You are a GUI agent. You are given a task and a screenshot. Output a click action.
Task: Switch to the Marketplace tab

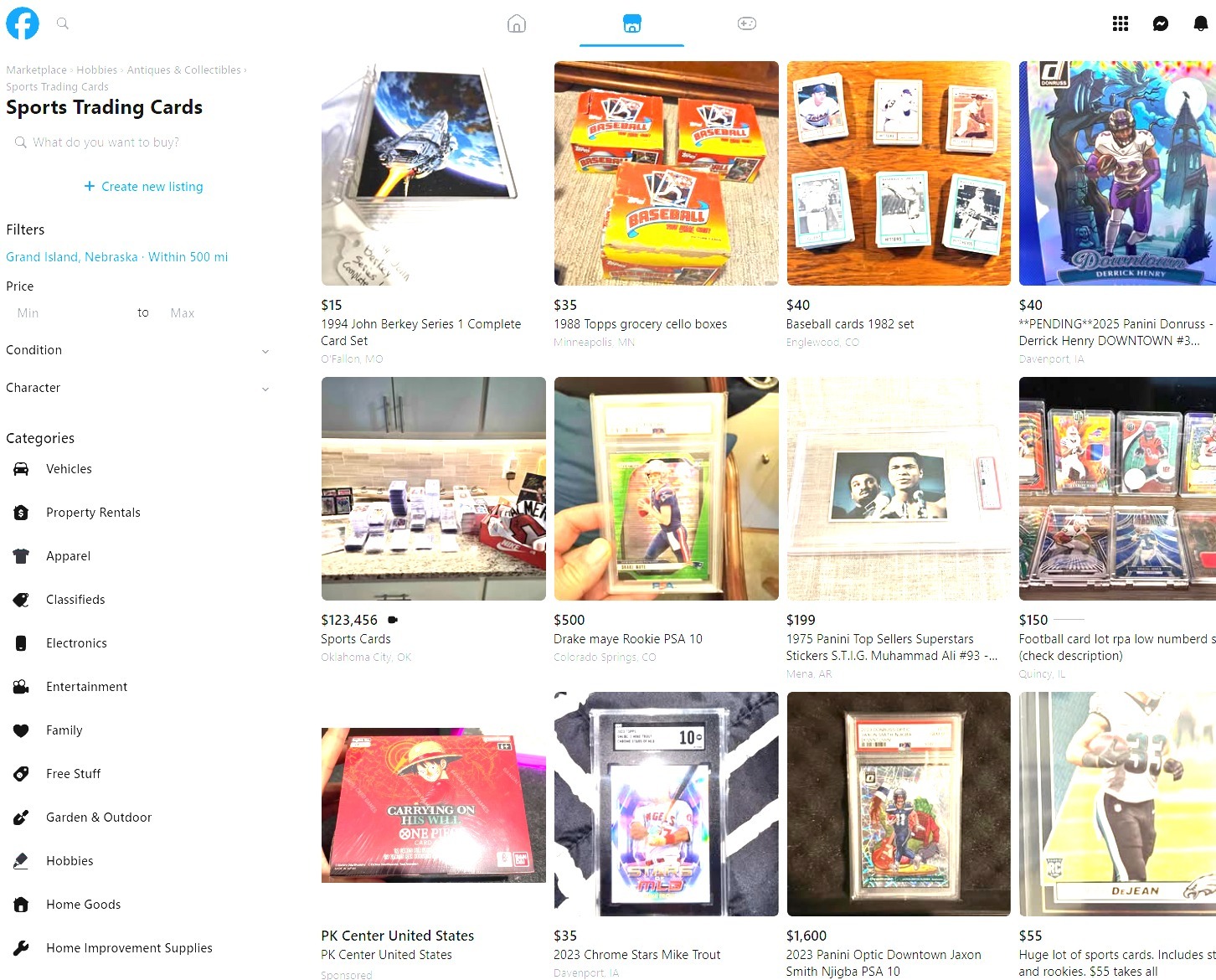pyautogui.click(x=632, y=23)
